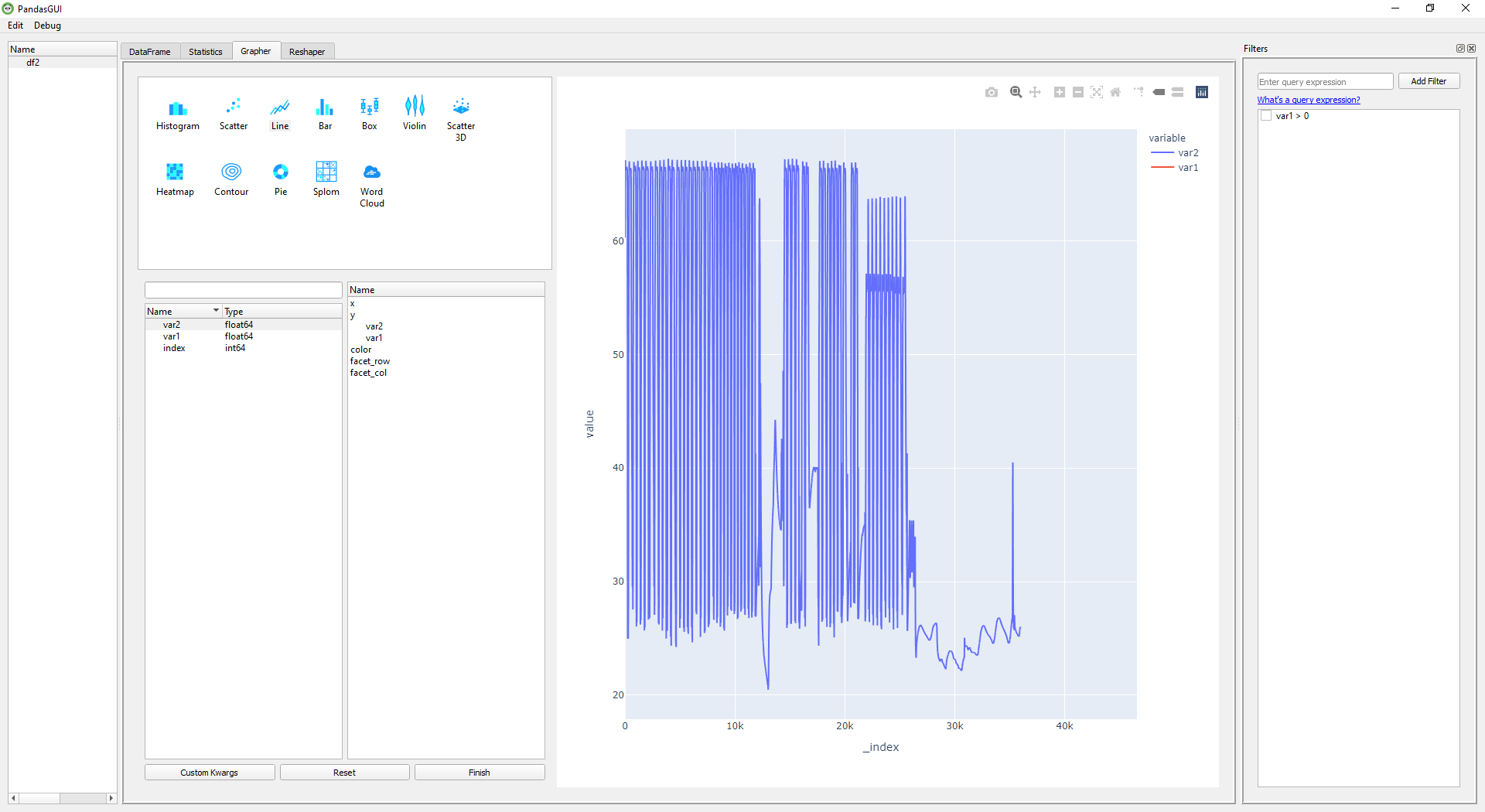Switch to the Statistics tab
Image resolution: width=1485 pixels, height=812 pixels.
[206, 52]
